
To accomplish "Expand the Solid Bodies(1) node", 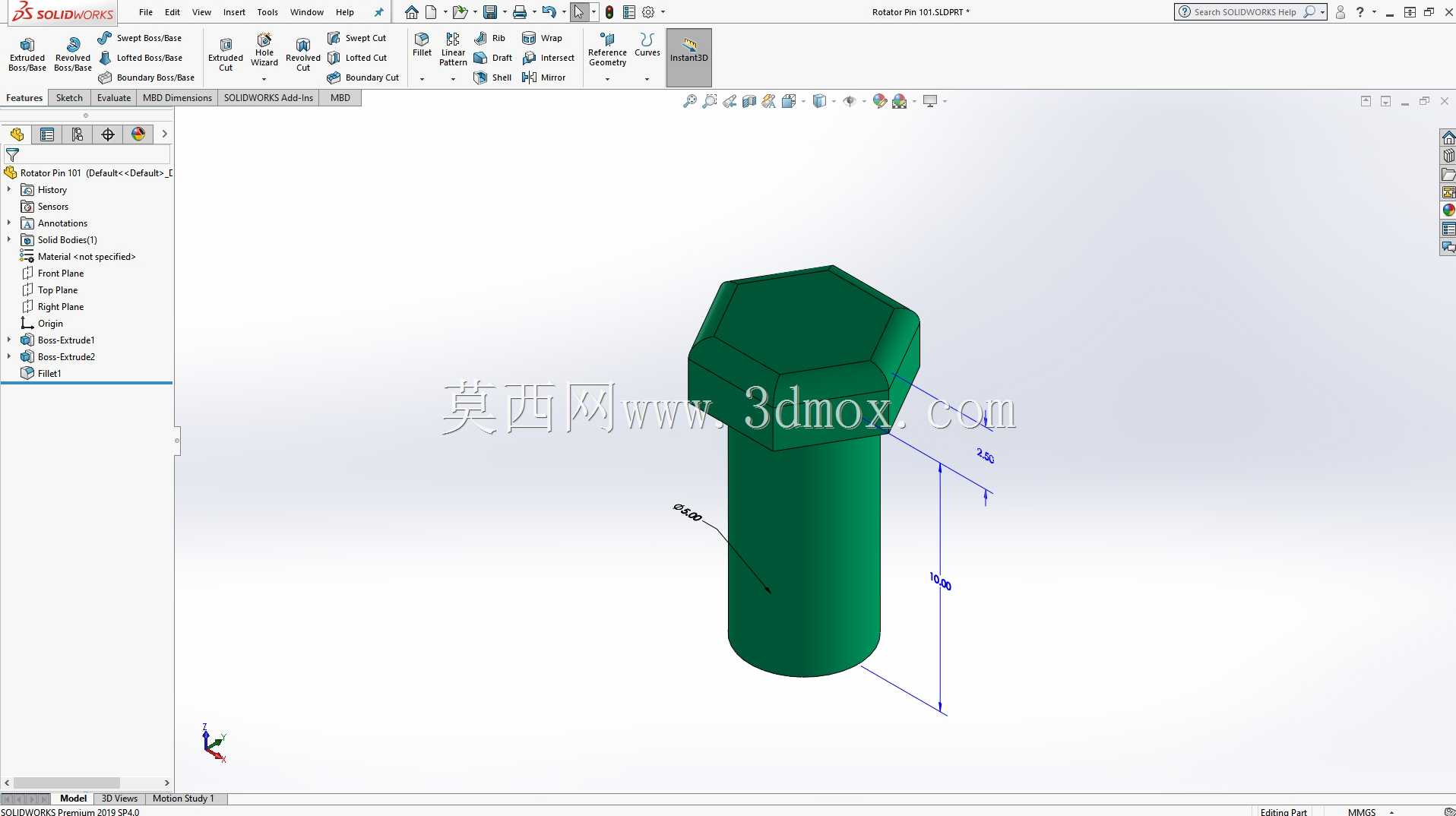I will coord(9,239).
